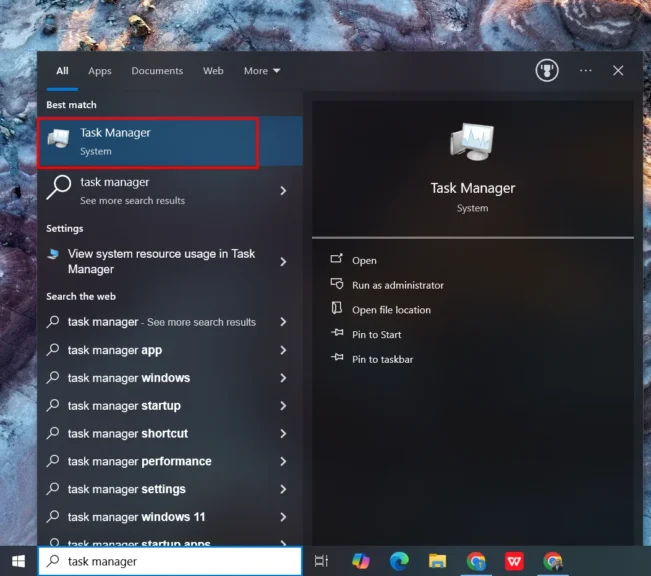Open File Explorer from the taskbar
This screenshot has height=576, width=651.
coord(438,561)
